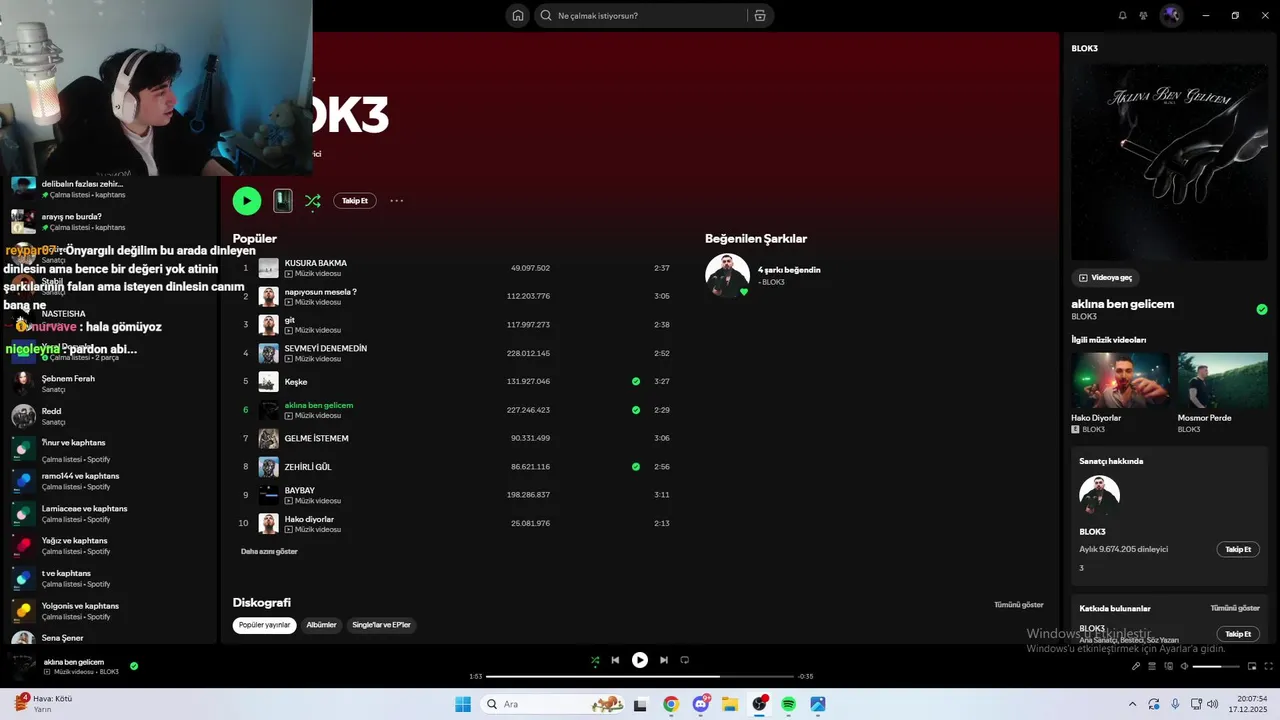Viewport: 1280px width, 720px height.
Task: Select Hako diyorlar in popular list
Action: 455,523
